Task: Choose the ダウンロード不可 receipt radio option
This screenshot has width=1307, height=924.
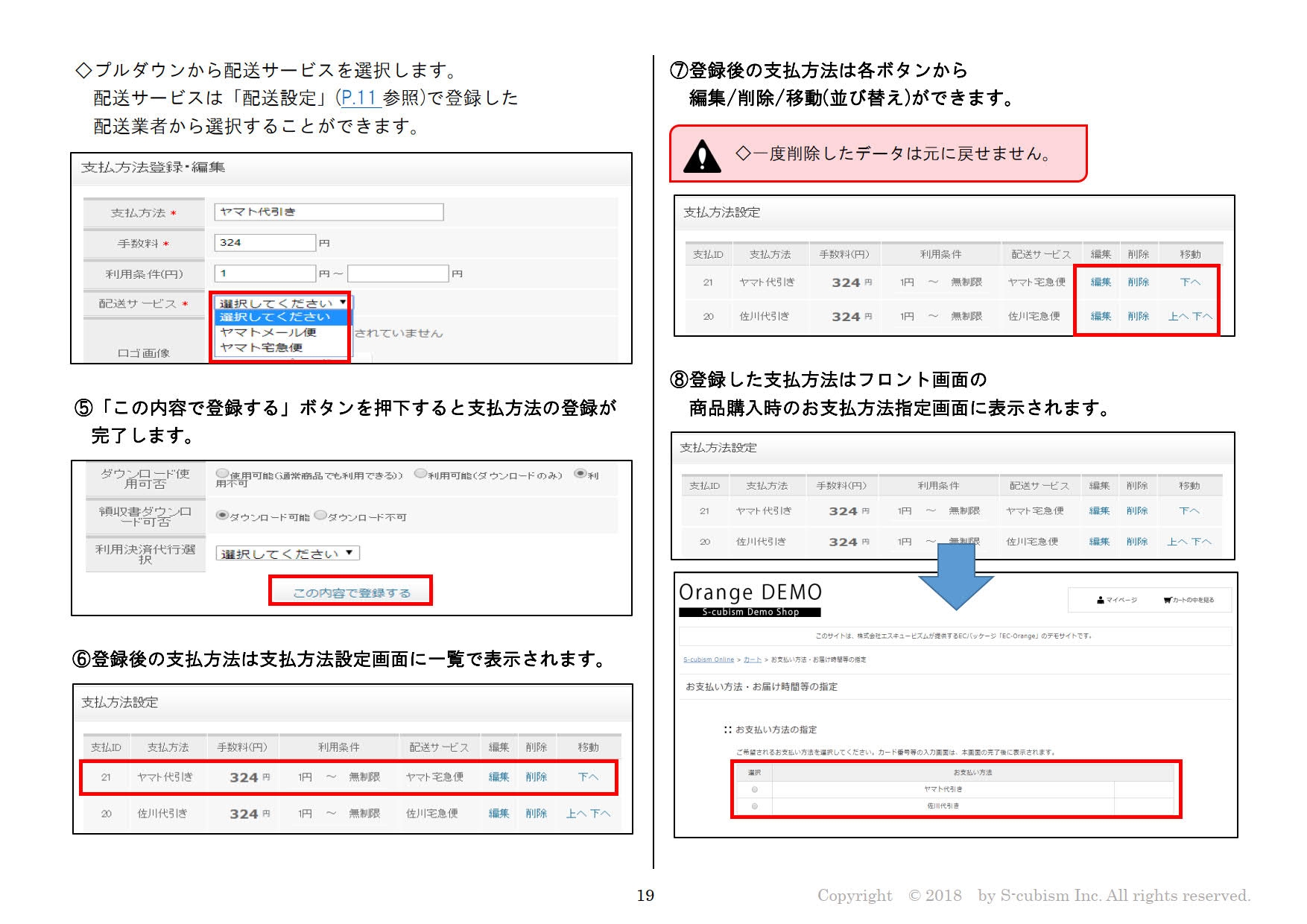Action: [320, 516]
